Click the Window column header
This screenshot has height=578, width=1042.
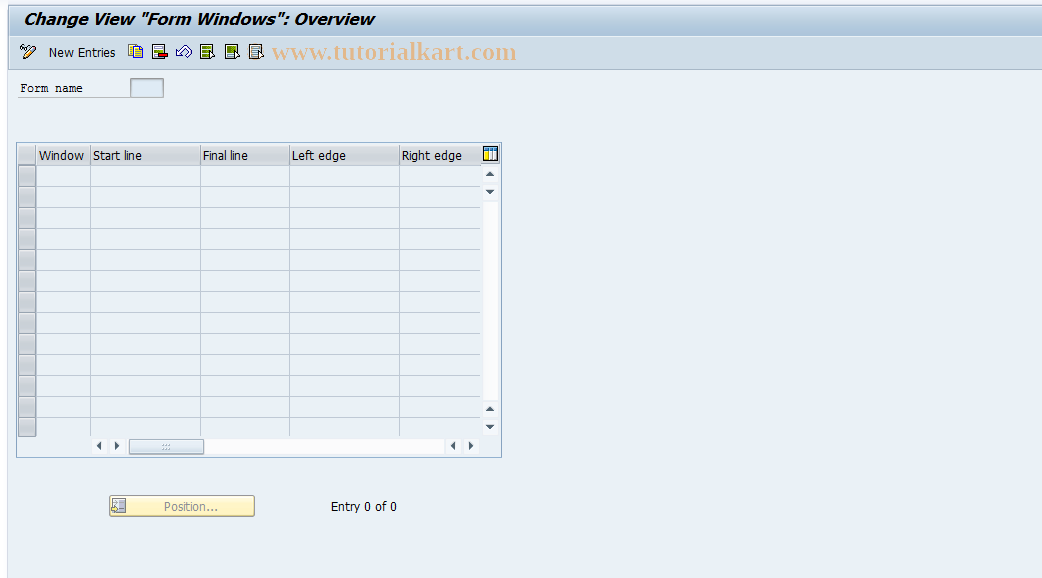[63, 155]
